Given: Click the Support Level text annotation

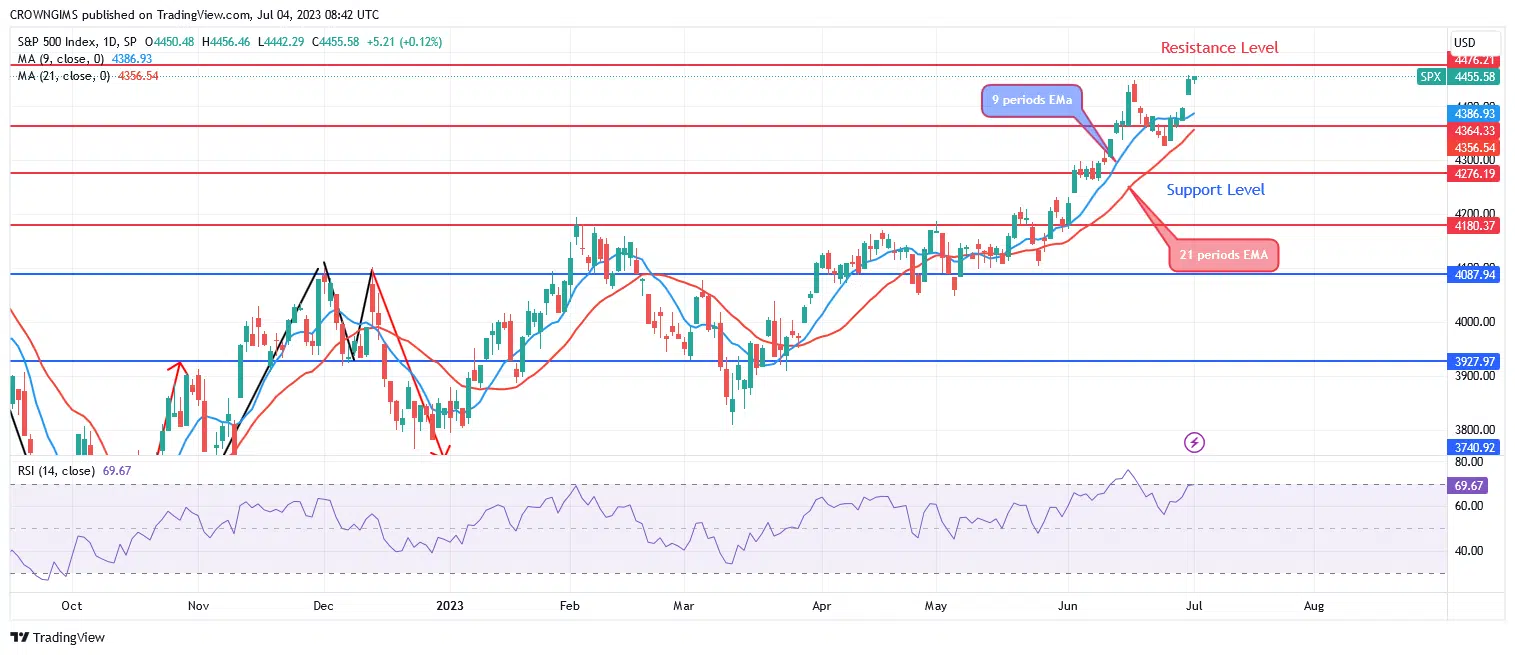Looking at the screenshot, I should 1215,190.
